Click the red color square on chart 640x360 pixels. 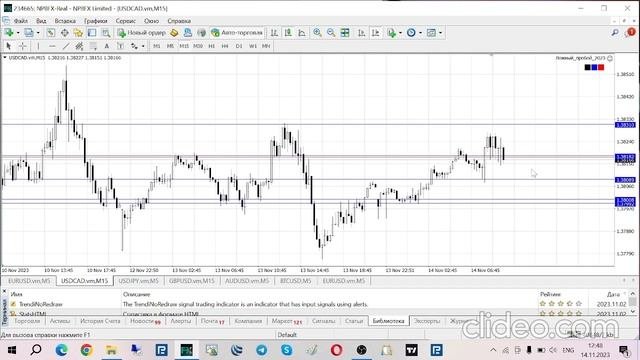click(601, 67)
